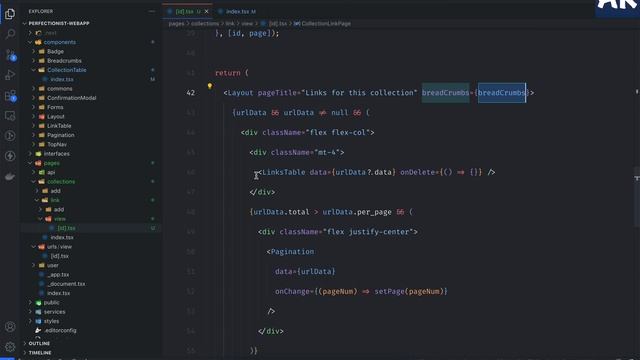Screen dimensions: 640x360
Task: Collapse the CollectionTable folder
Action: (x=67, y=70)
